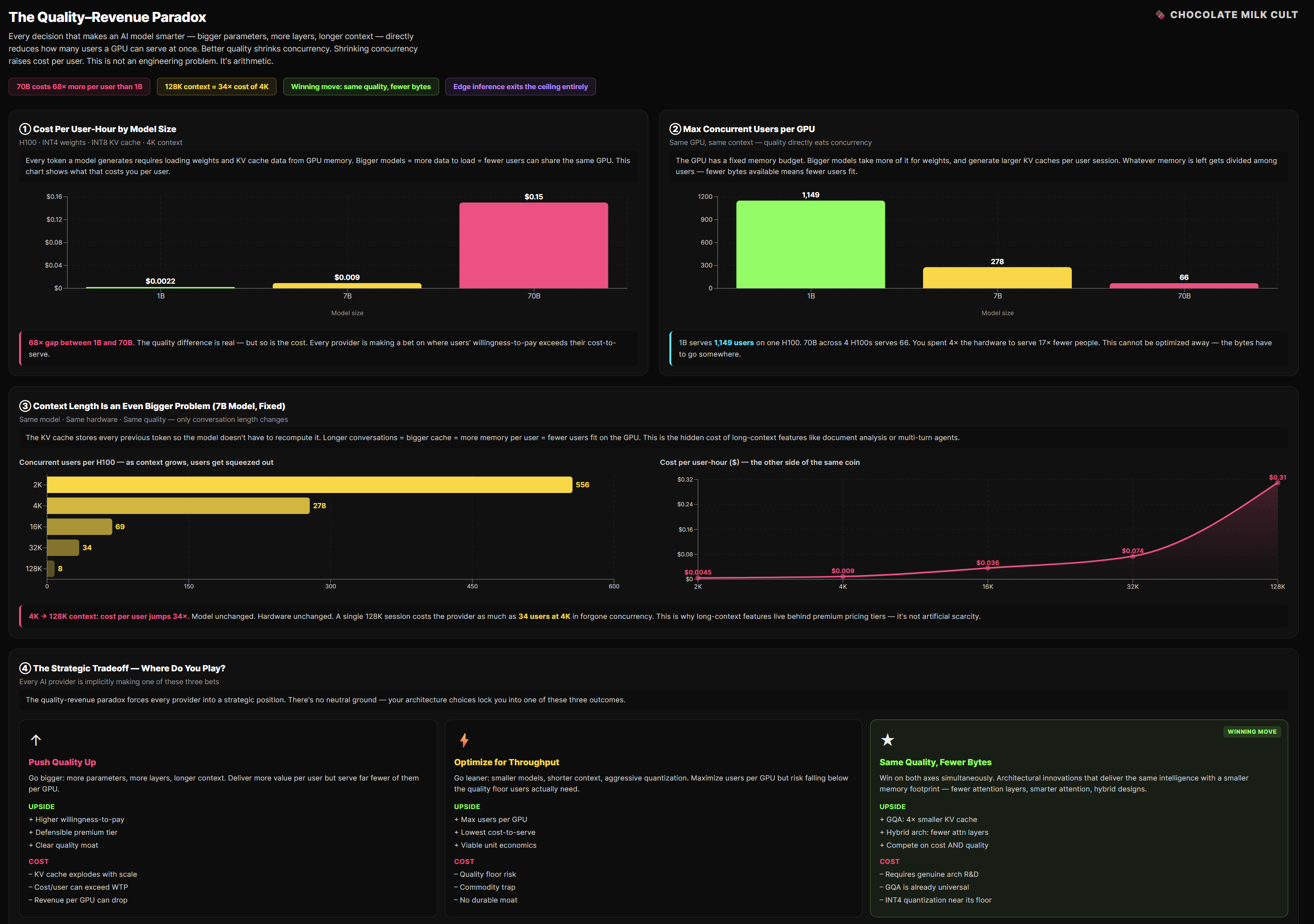Screen dimensions: 1314x924
Task: Click the '70B costs 68× more per user' tag
Action: 80,87
